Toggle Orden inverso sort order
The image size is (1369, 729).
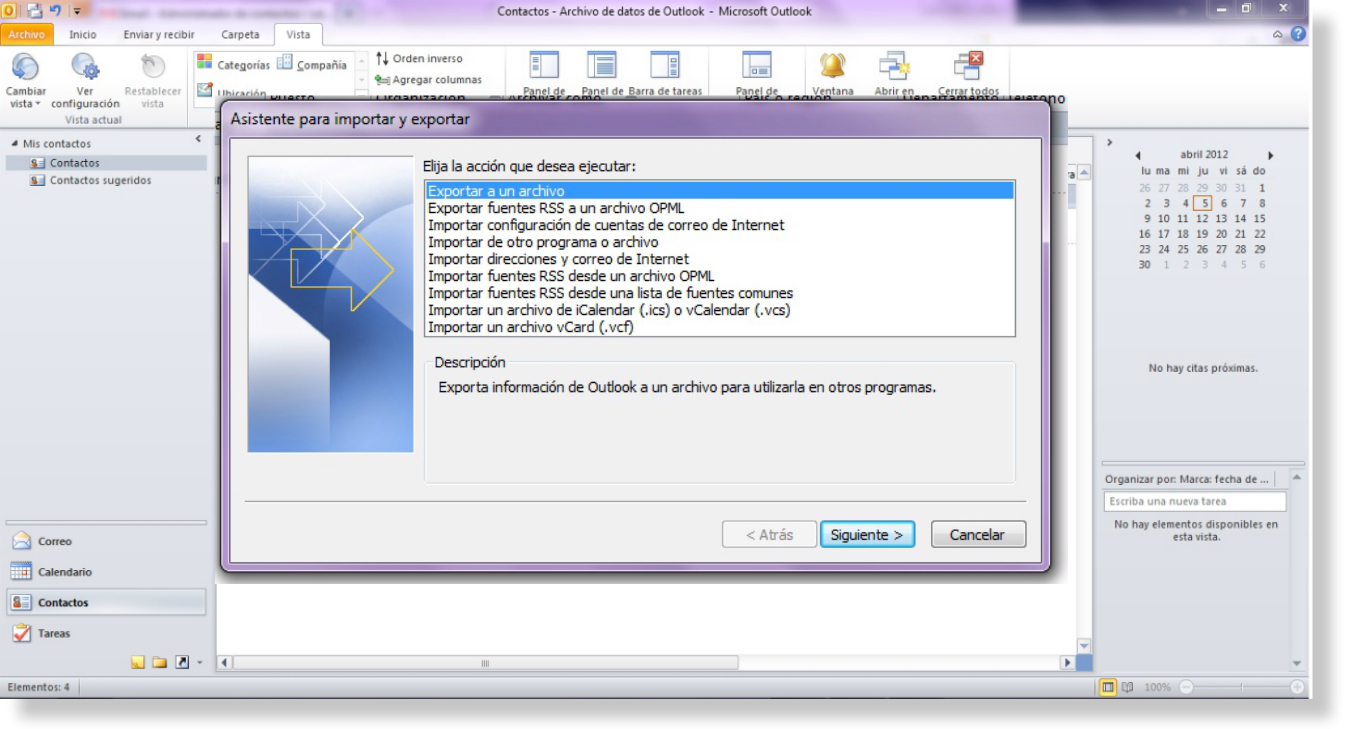[420, 59]
